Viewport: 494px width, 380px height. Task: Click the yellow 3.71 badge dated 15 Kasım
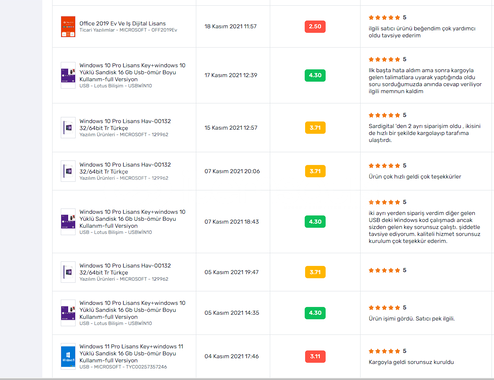(x=315, y=128)
